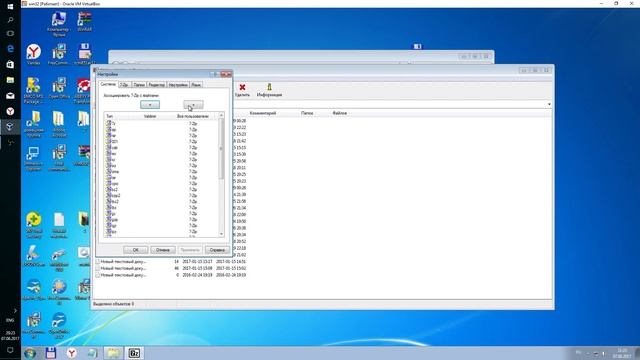Click the help question mark in settings dialog

tap(214, 74)
